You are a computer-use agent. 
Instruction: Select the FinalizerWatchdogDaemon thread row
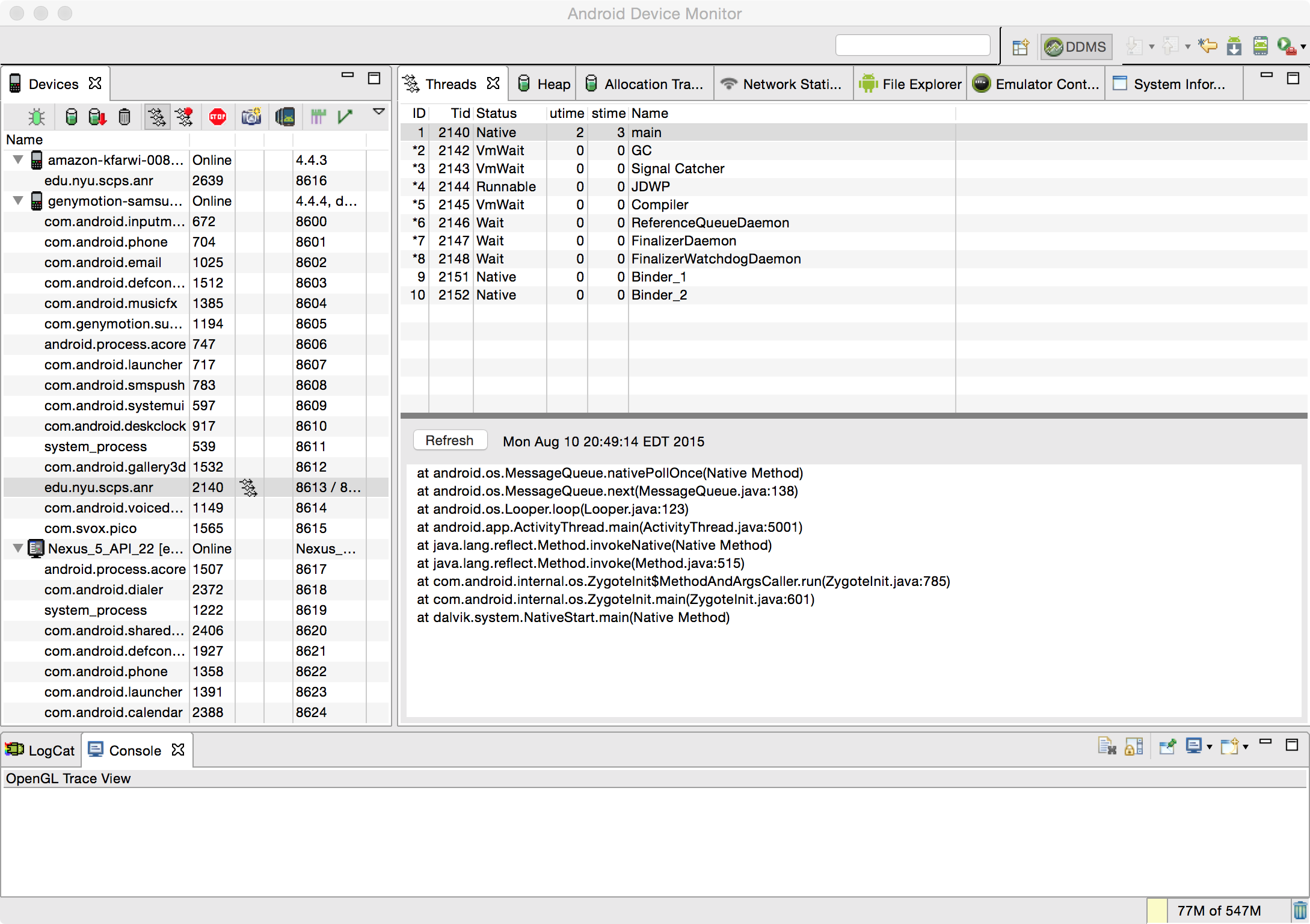click(853, 259)
